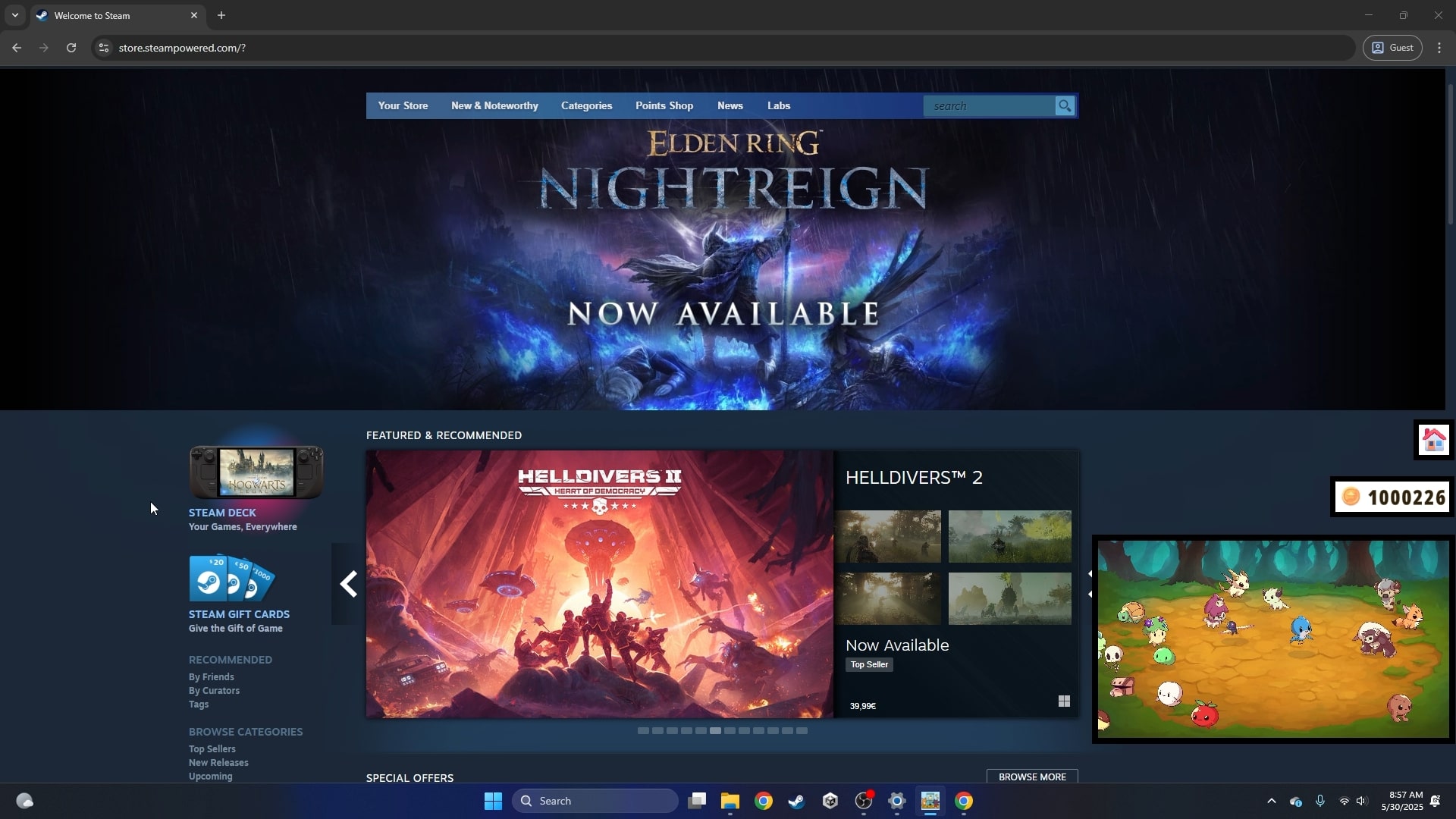Click the weather widget icon in the taskbar
This screenshot has width=1456, height=819.
(x=25, y=801)
